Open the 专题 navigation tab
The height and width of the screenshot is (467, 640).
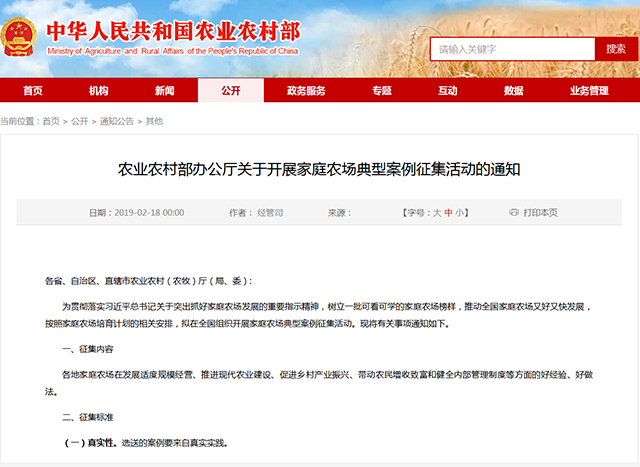pos(382,90)
